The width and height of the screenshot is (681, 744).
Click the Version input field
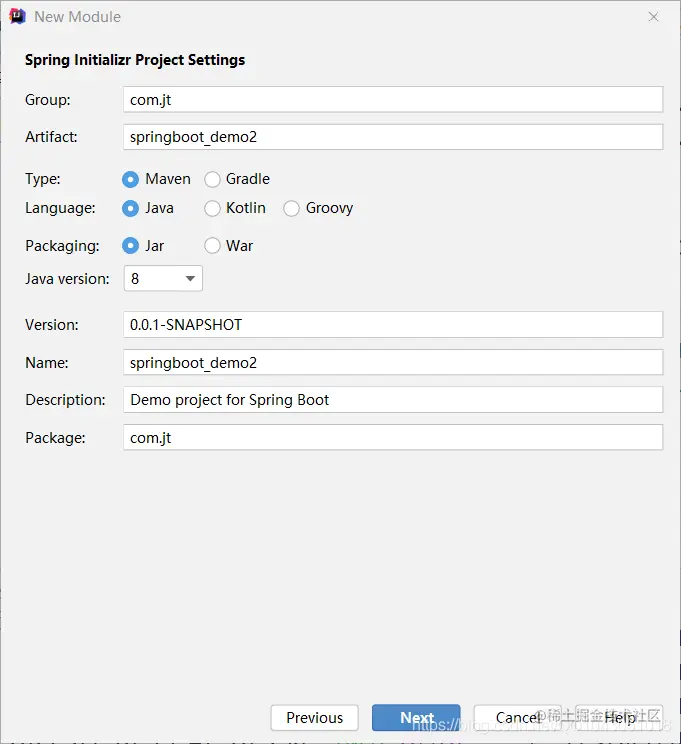(393, 325)
